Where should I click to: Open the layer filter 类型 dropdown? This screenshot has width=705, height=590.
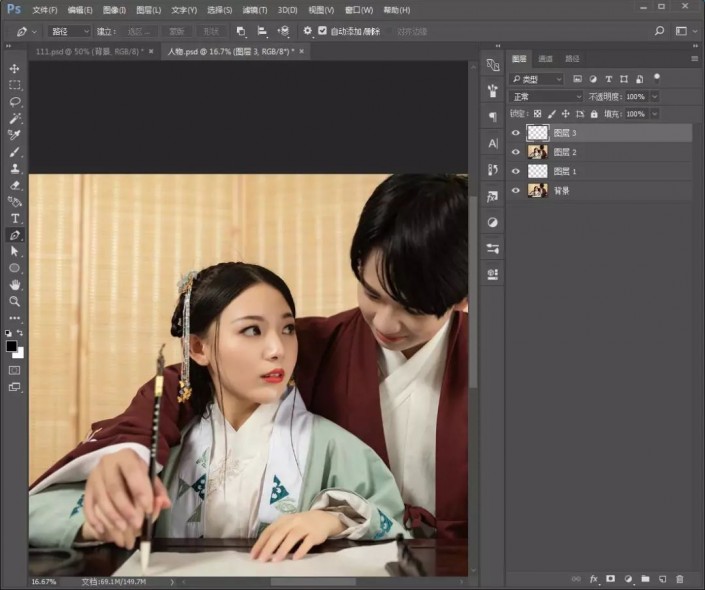[536, 79]
